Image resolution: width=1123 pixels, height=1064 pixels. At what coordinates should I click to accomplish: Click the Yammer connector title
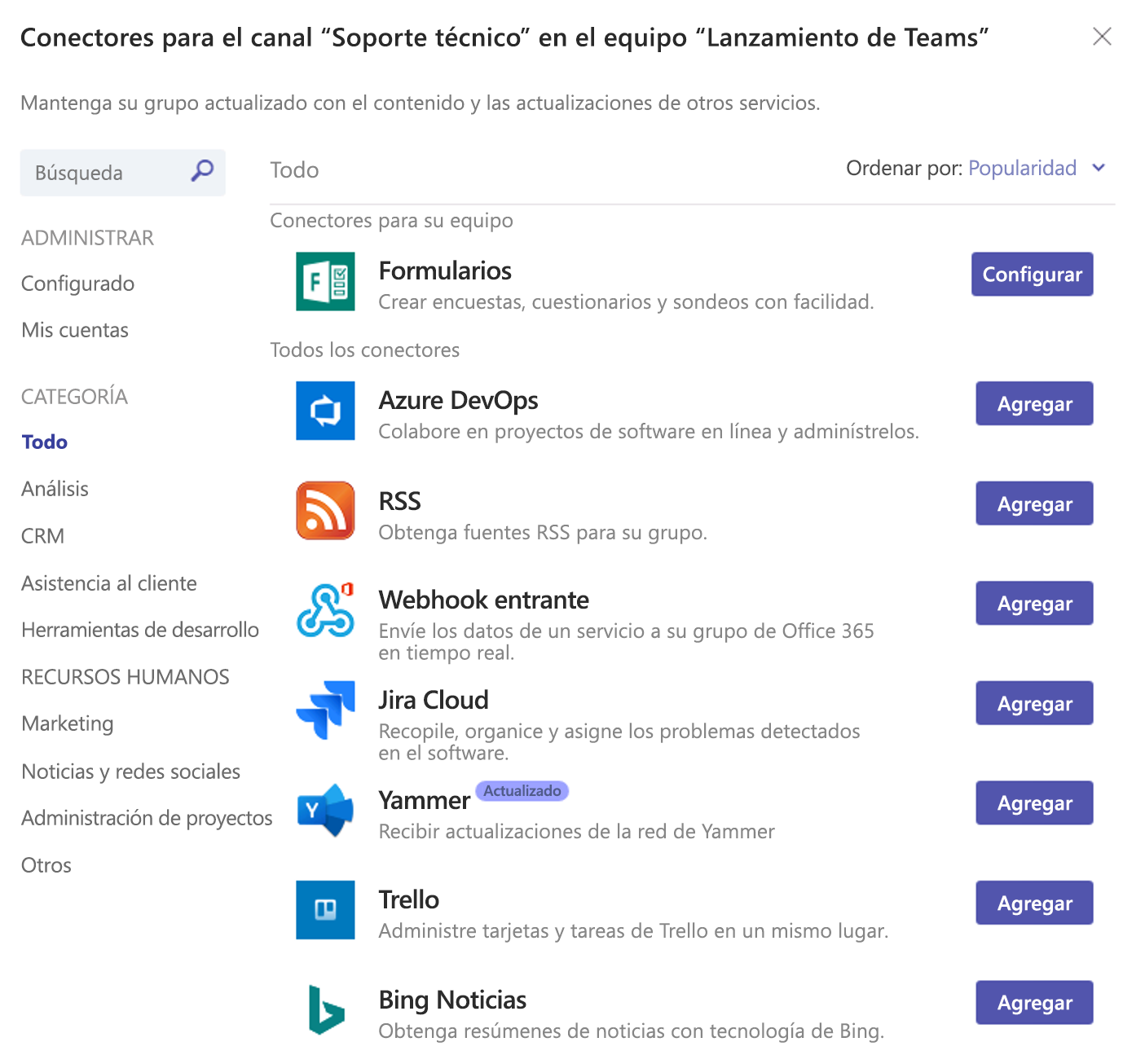click(x=425, y=800)
